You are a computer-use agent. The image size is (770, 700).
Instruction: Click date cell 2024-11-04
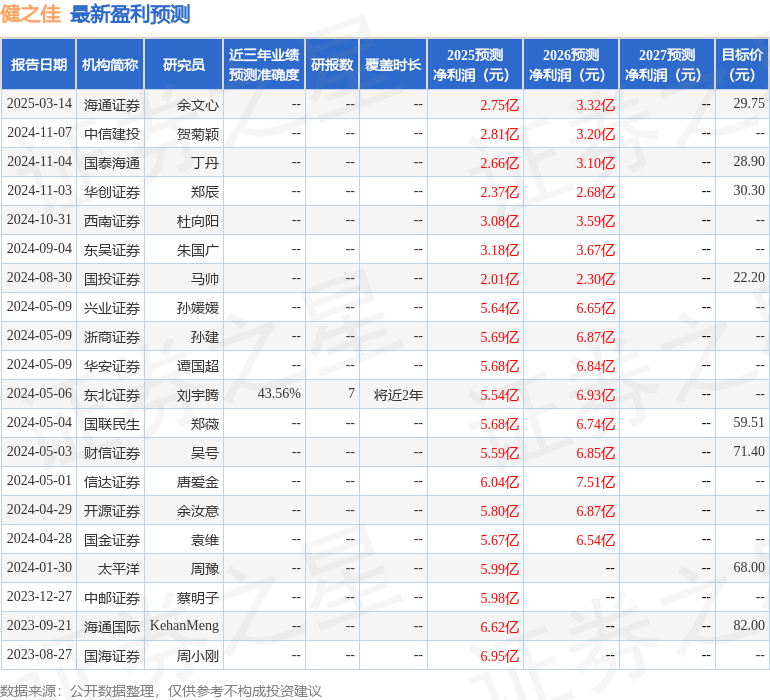click(39, 162)
